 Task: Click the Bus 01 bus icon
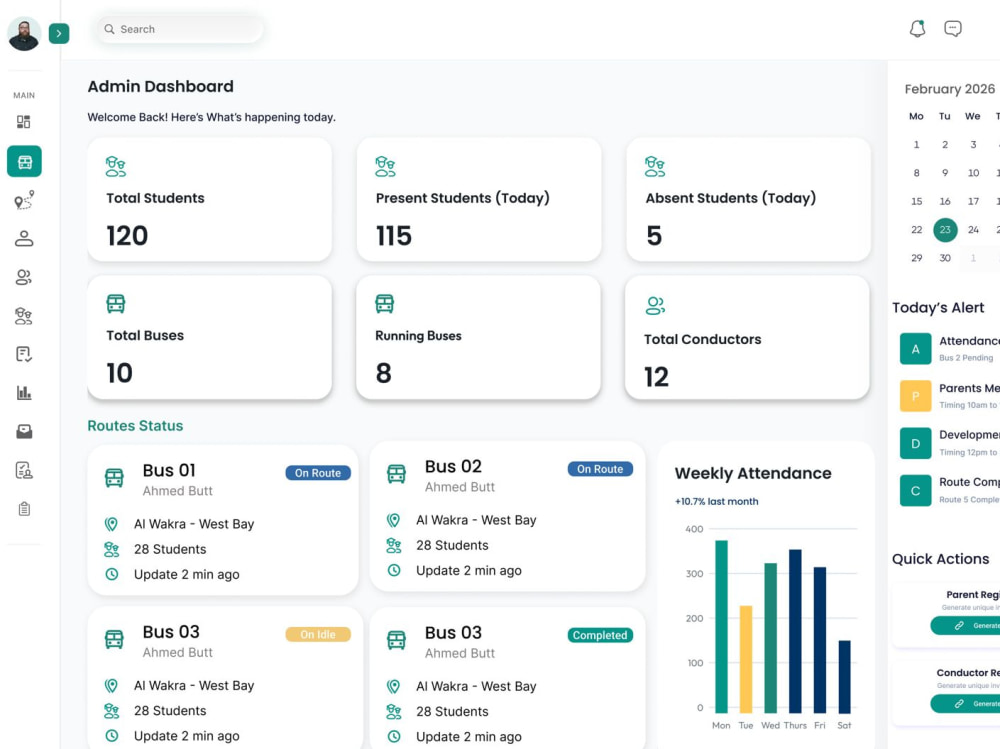(114, 478)
